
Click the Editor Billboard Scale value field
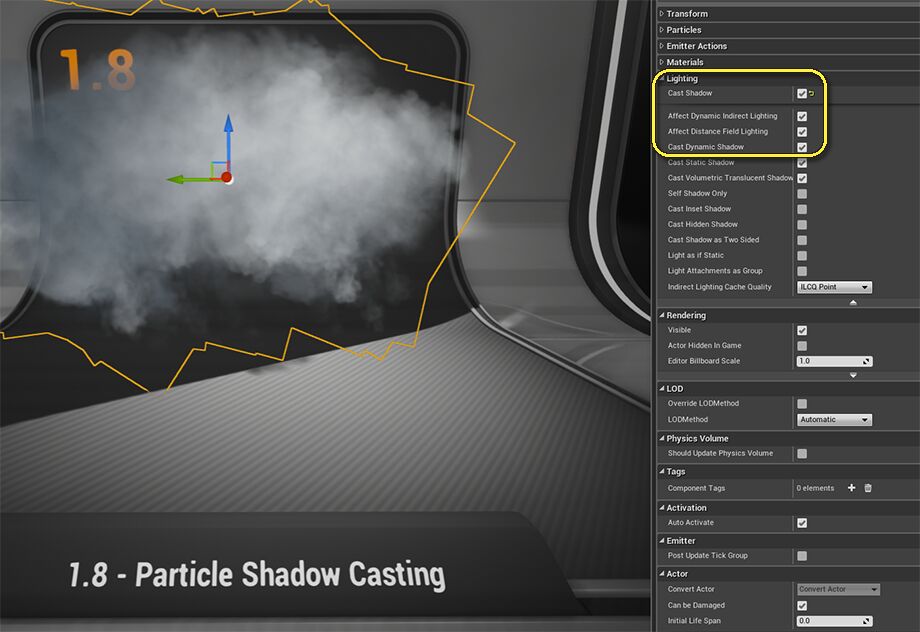coord(829,361)
